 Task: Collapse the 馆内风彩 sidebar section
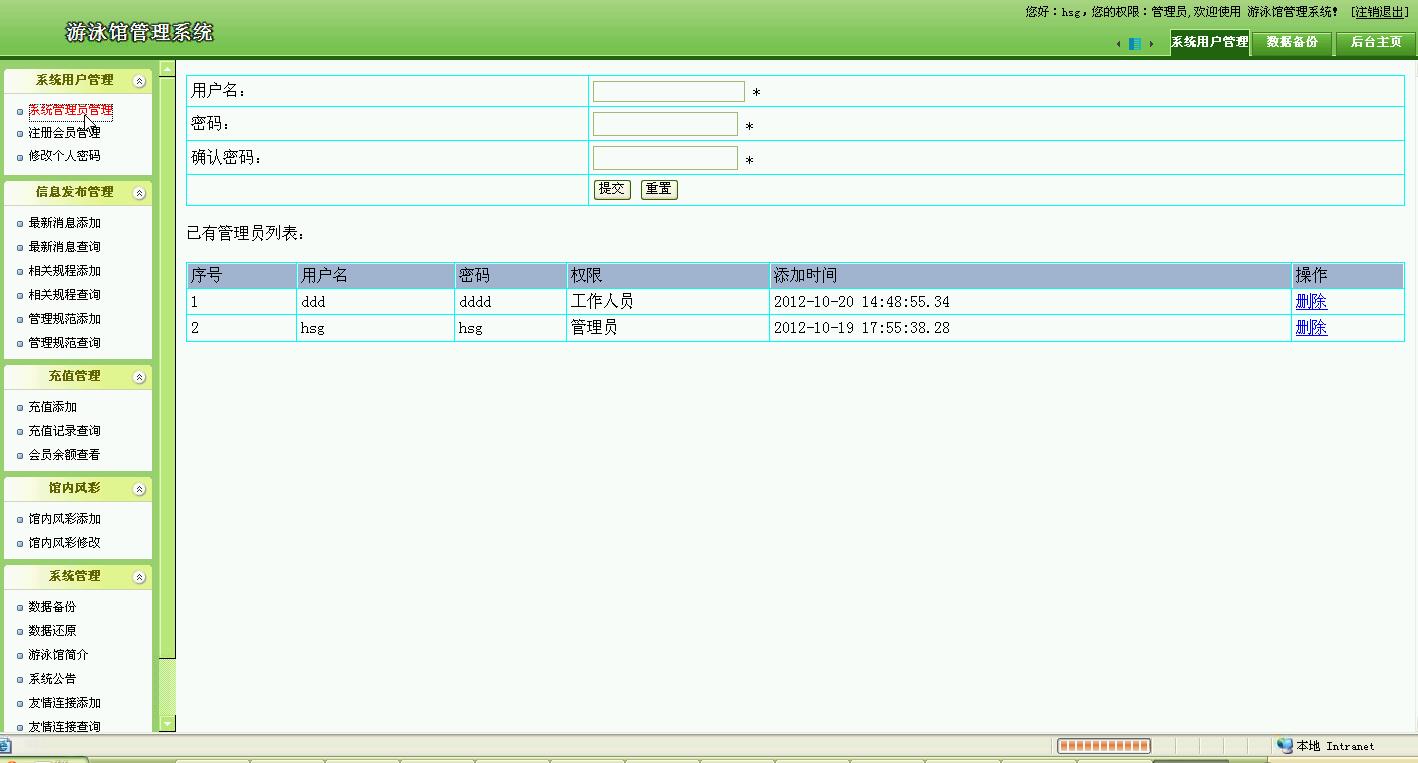coord(140,489)
